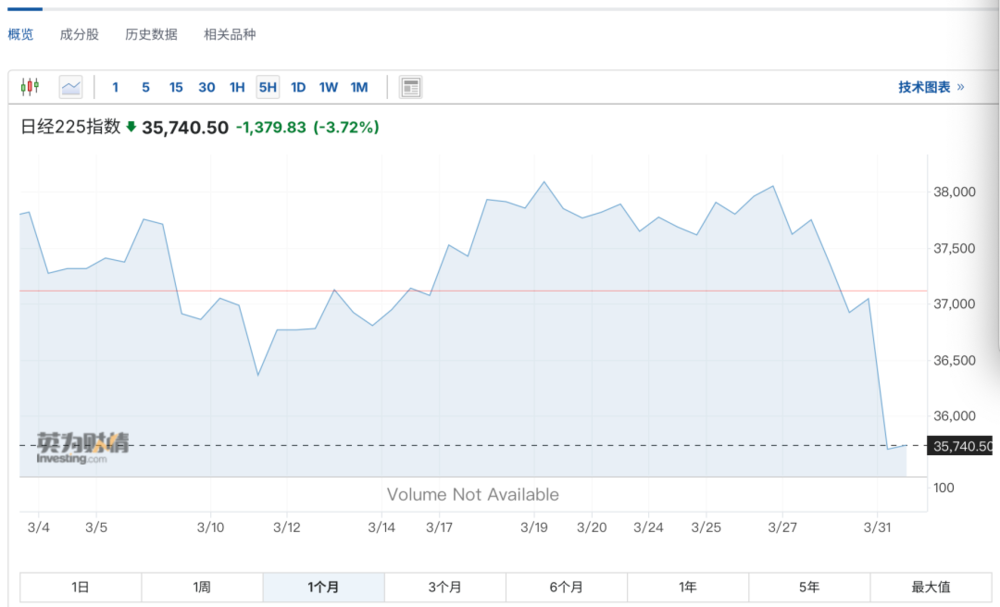The image size is (1000, 607).
Task: Select the 1M chart interval
Action: pos(359,87)
